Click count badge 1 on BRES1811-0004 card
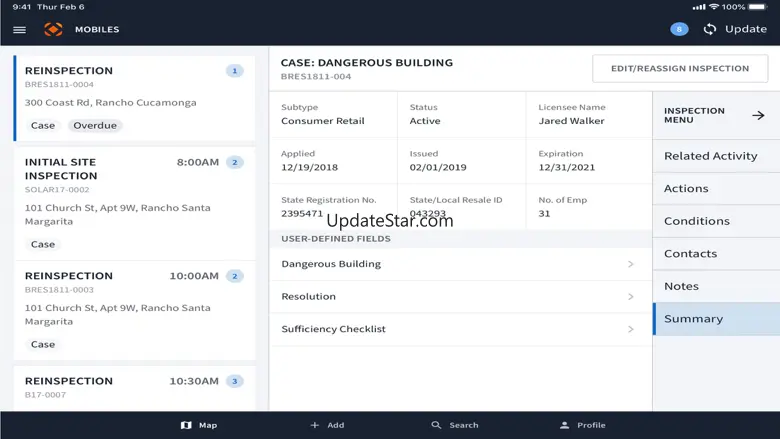The image size is (780, 439). [235, 71]
